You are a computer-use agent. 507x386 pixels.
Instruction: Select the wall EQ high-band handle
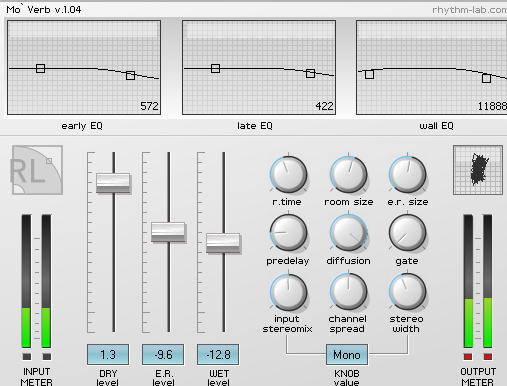click(487, 78)
